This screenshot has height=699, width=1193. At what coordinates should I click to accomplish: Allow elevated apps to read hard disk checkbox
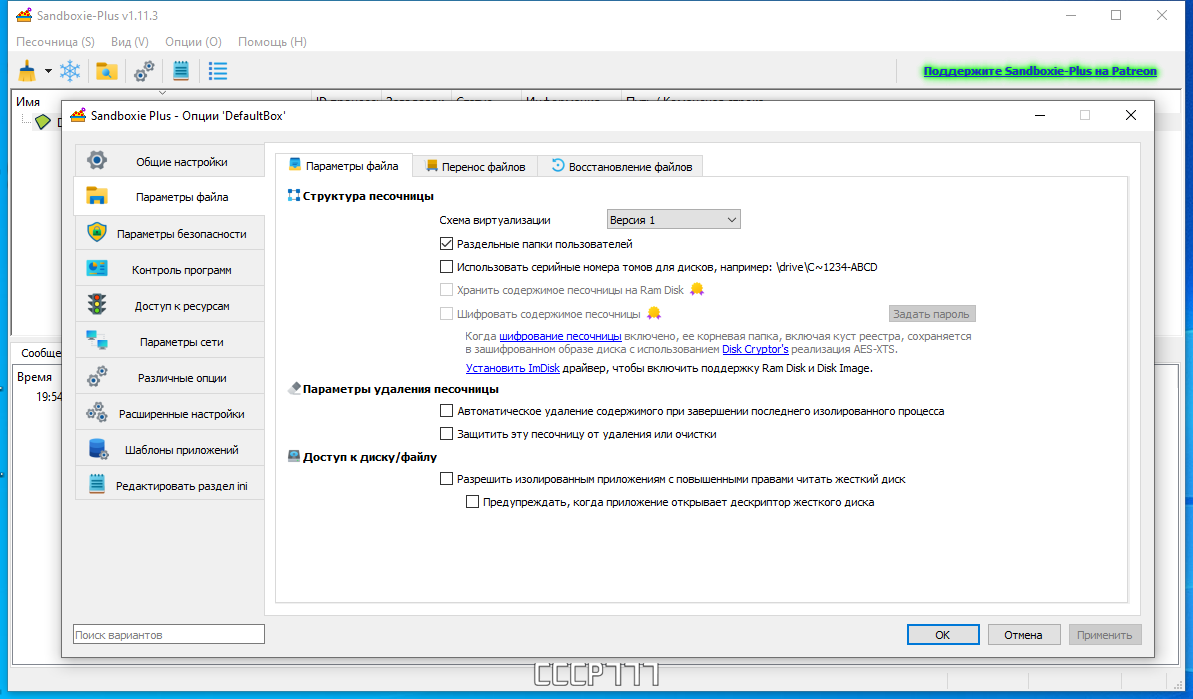447,479
